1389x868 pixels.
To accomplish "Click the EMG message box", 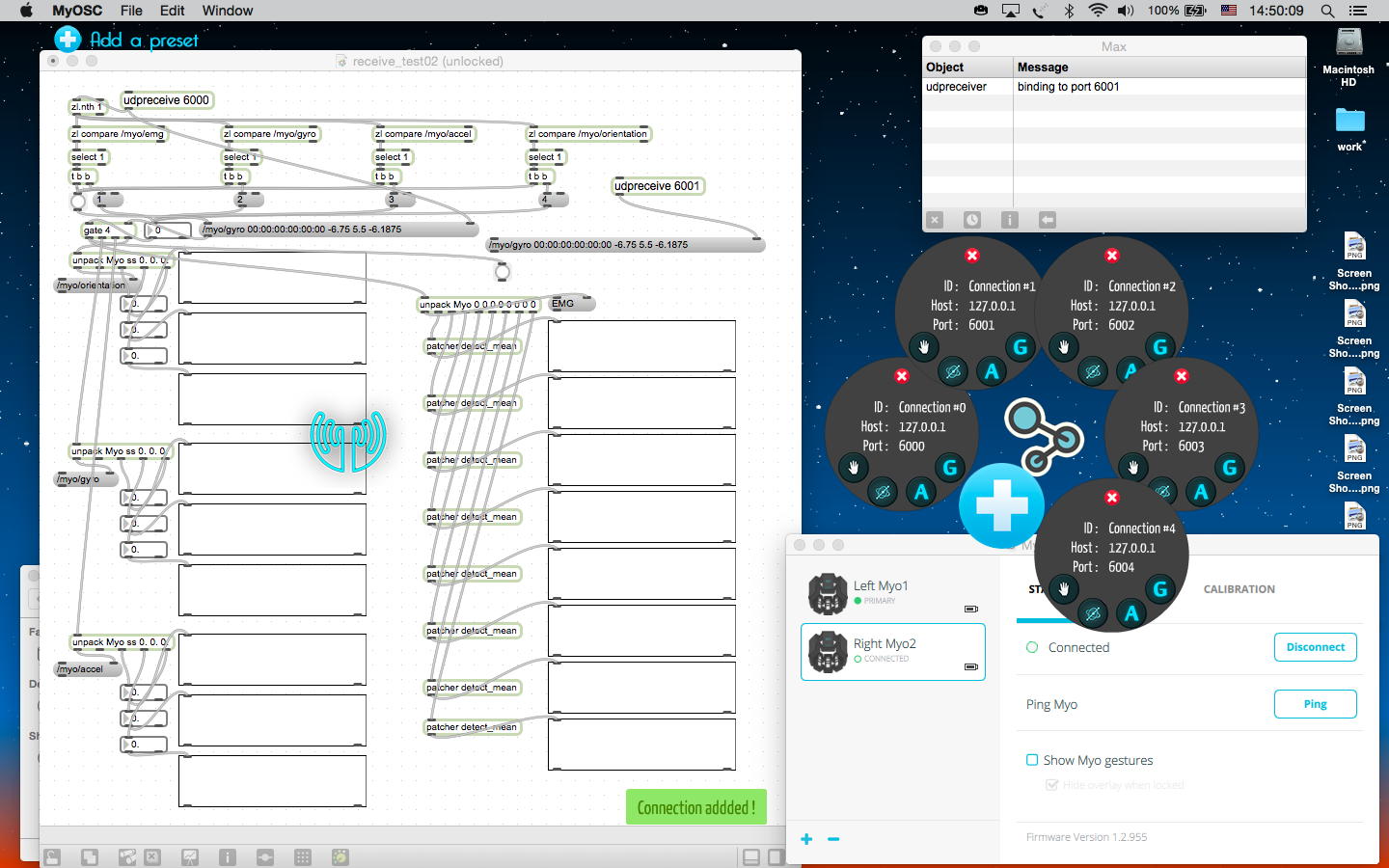I will (571, 304).
